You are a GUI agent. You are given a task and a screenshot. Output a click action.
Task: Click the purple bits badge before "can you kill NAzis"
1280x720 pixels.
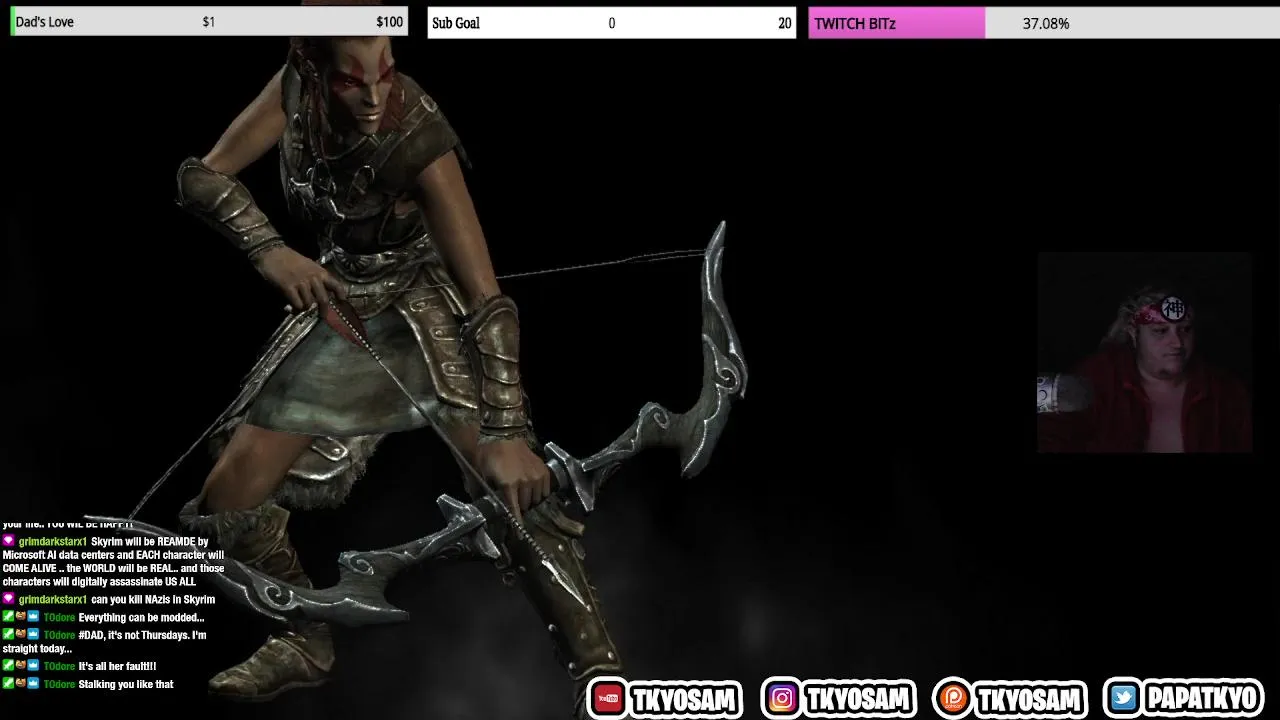pyautogui.click(x=8, y=599)
